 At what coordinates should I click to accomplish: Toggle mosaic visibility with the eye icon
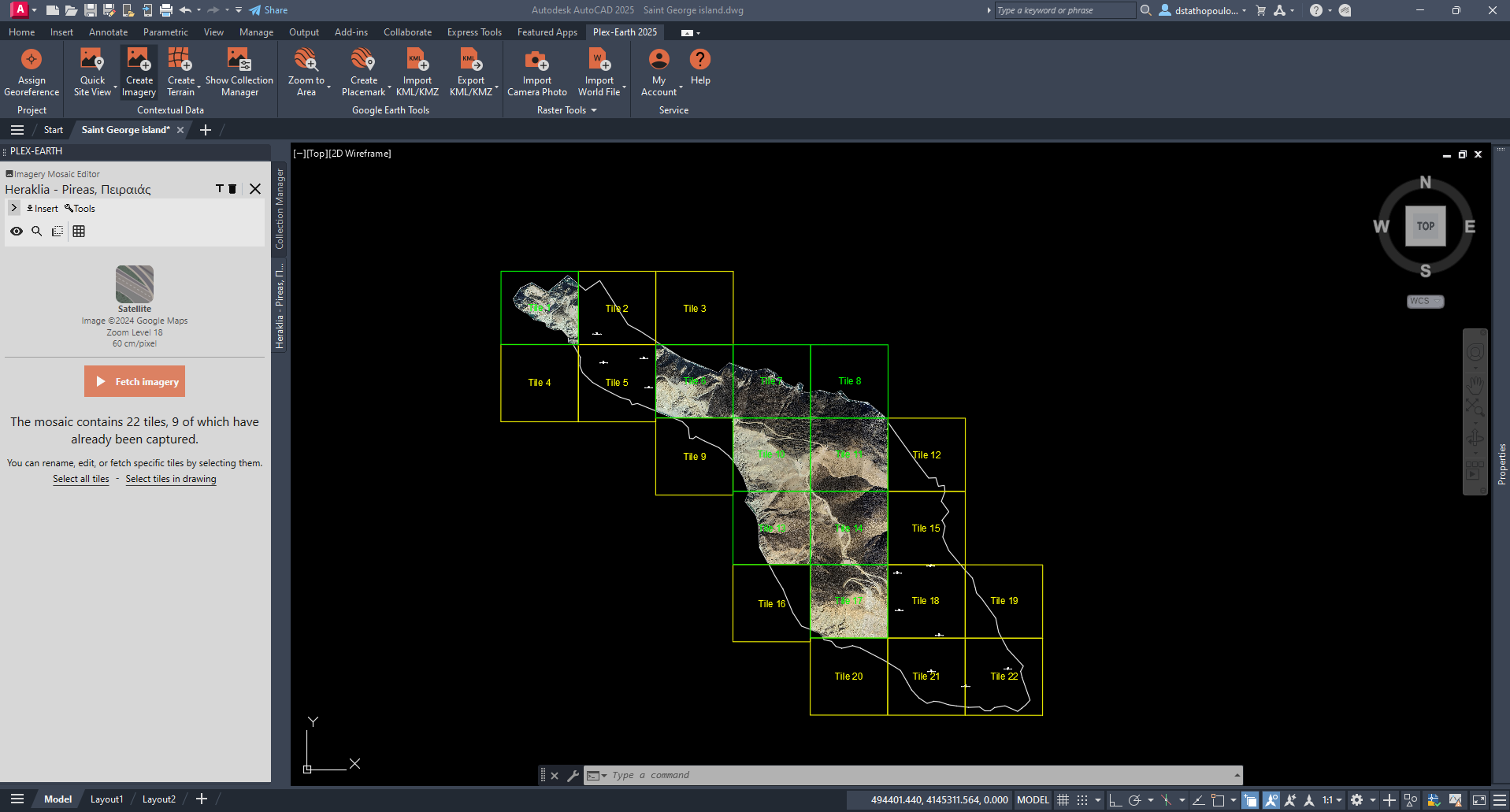tap(16, 231)
